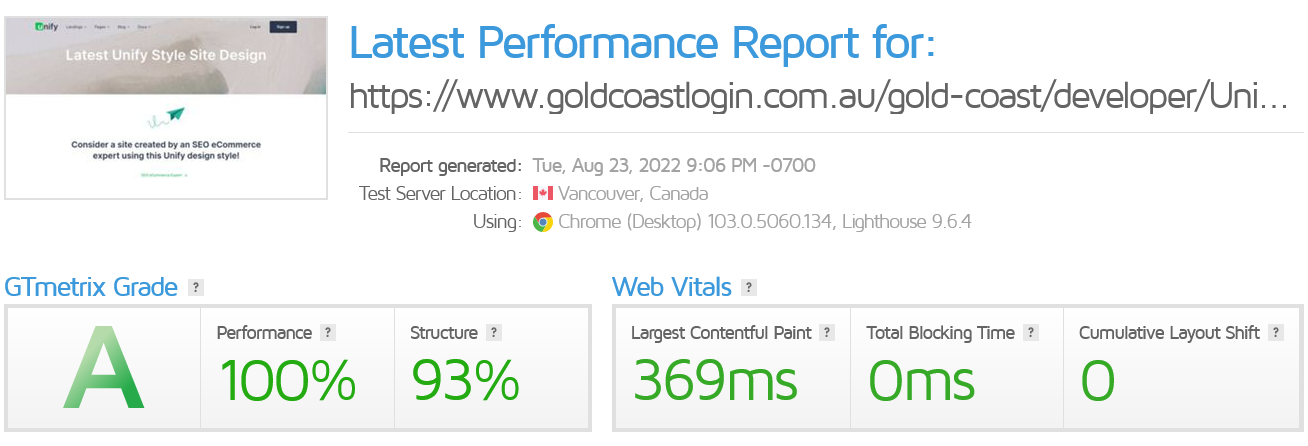Click the 369ms Largest Contentful Paint value
This screenshot has height=446, width=1308.
(715, 381)
